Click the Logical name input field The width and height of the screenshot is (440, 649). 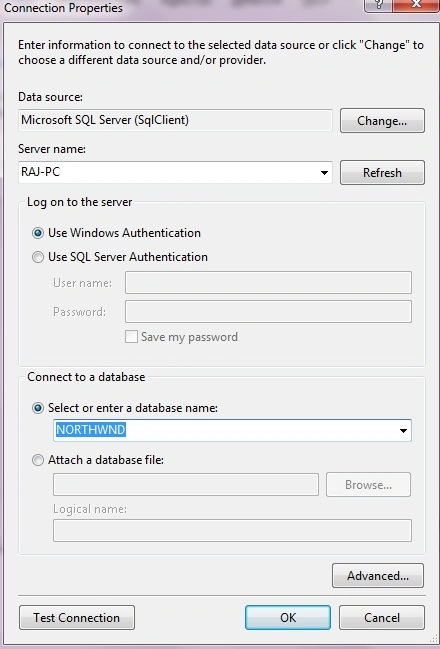pos(232,530)
